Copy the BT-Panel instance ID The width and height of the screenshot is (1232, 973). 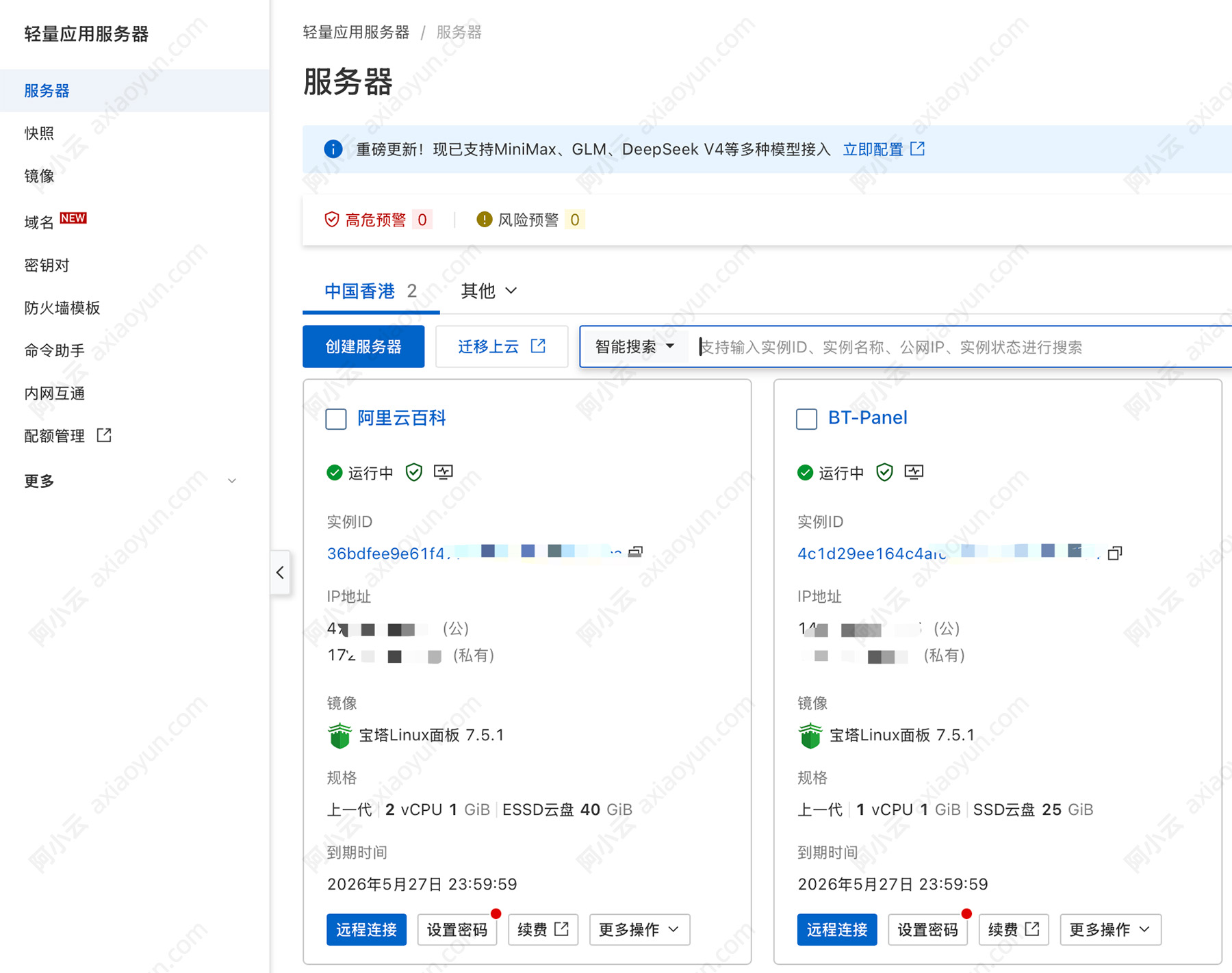(1115, 553)
